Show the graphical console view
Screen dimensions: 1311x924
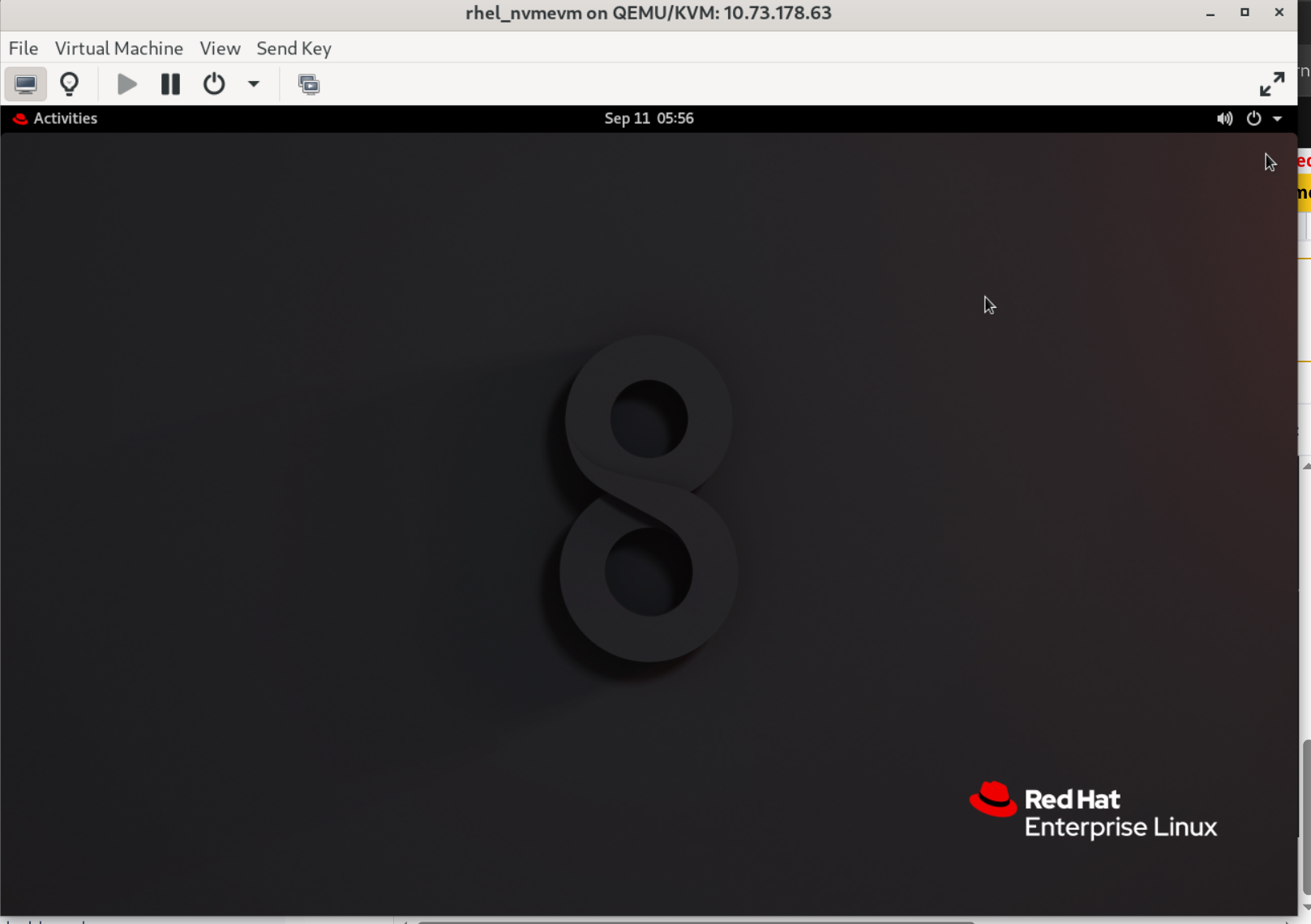pyautogui.click(x=25, y=84)
